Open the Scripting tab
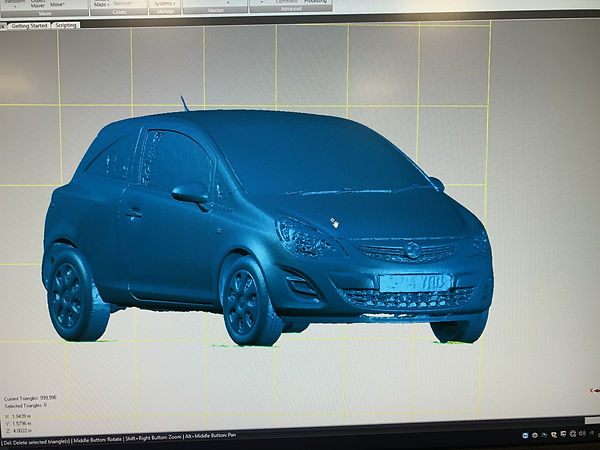The width and height of the screenshot is (600, 450). [66, 25]
